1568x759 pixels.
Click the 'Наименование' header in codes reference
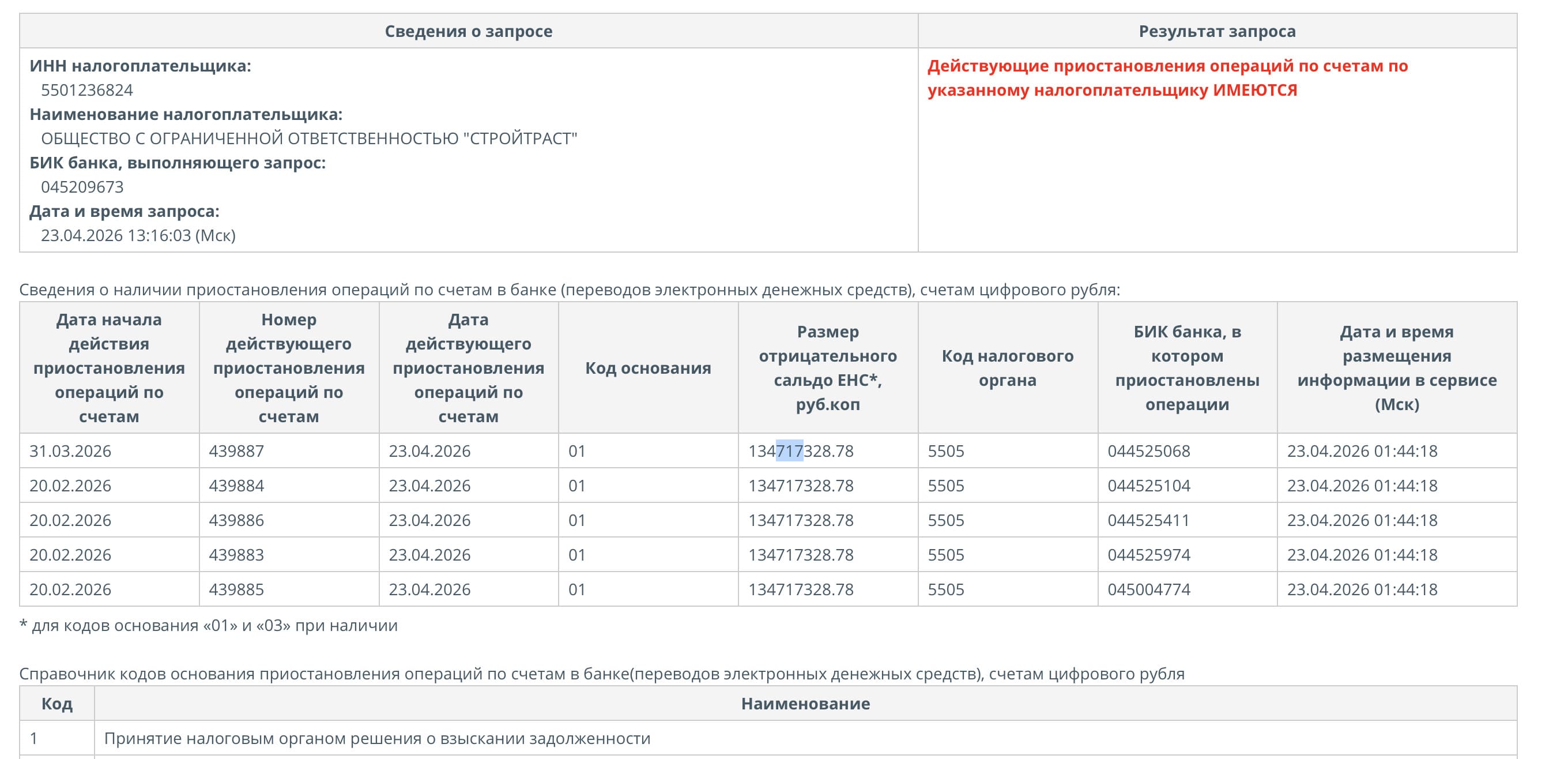click(x=805, y=704)
